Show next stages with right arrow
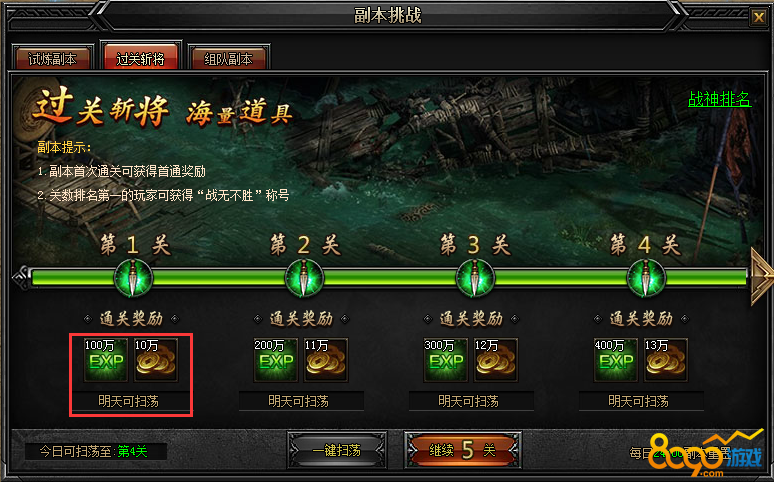 [x=761, y=277]
